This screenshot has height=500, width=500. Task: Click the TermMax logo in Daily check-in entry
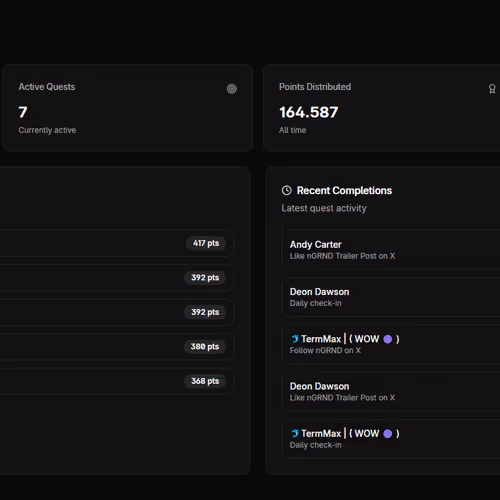295,433
